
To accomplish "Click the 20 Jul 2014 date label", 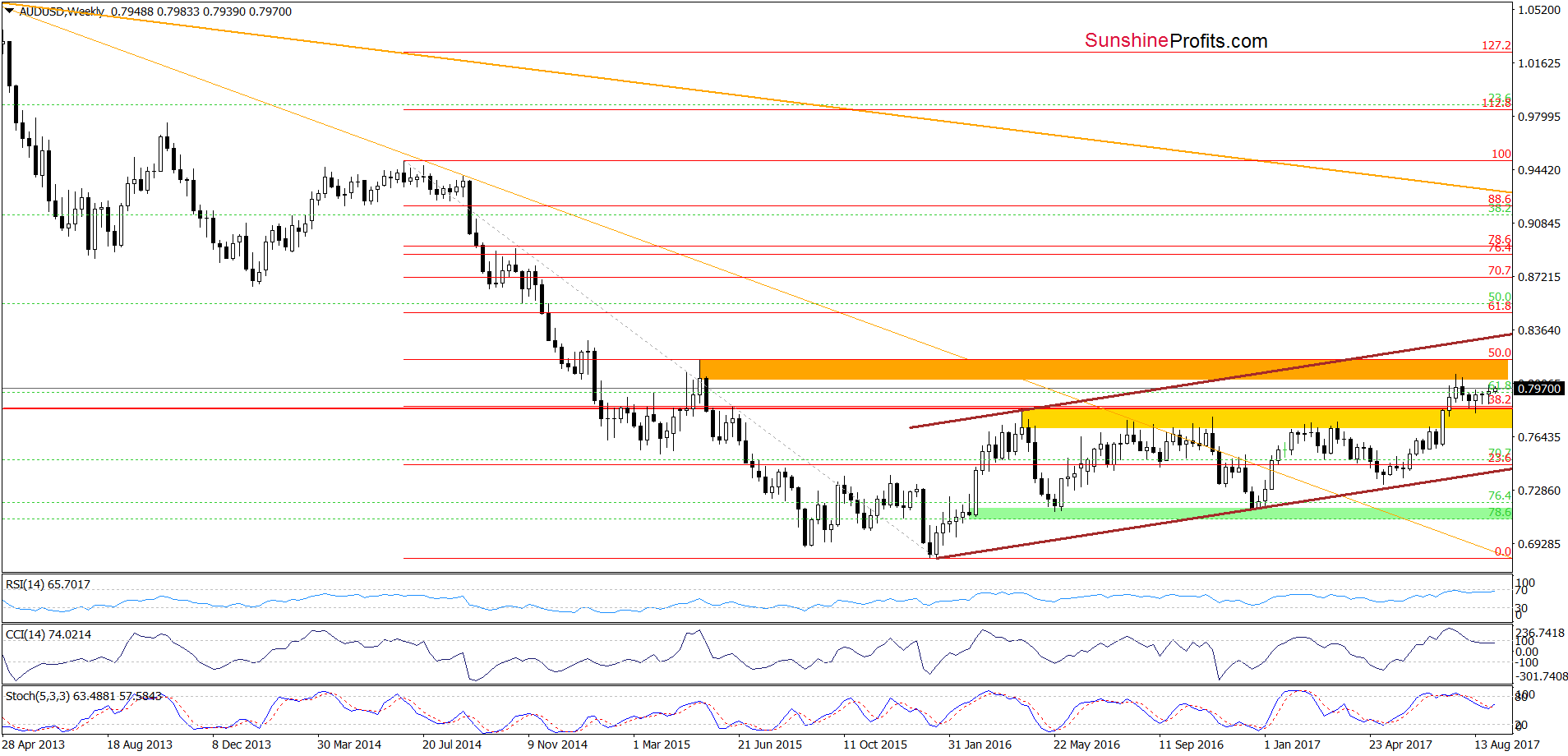I will [452, 744].
